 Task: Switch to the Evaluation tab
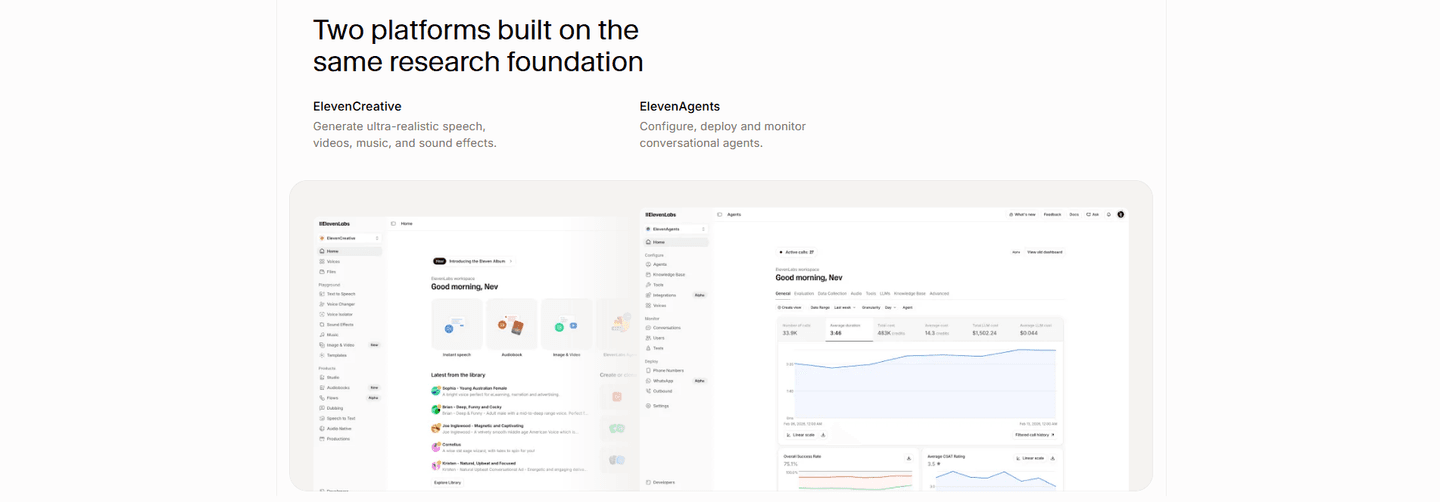804,293
